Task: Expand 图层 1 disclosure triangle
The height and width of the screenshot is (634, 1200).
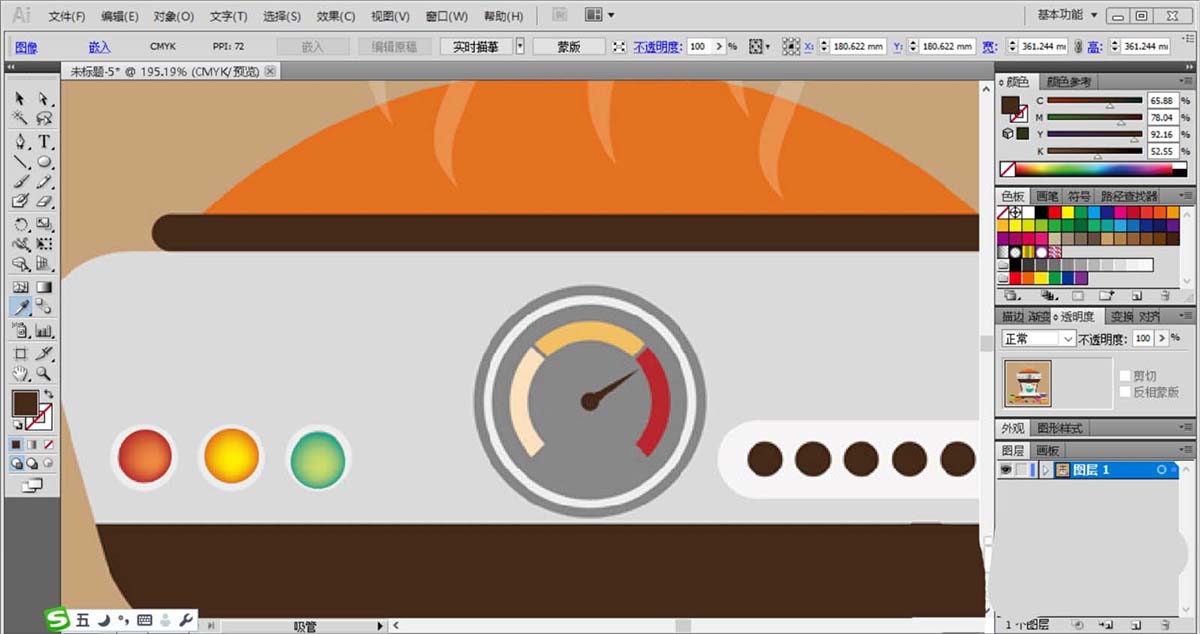Action: point(1046,470)
